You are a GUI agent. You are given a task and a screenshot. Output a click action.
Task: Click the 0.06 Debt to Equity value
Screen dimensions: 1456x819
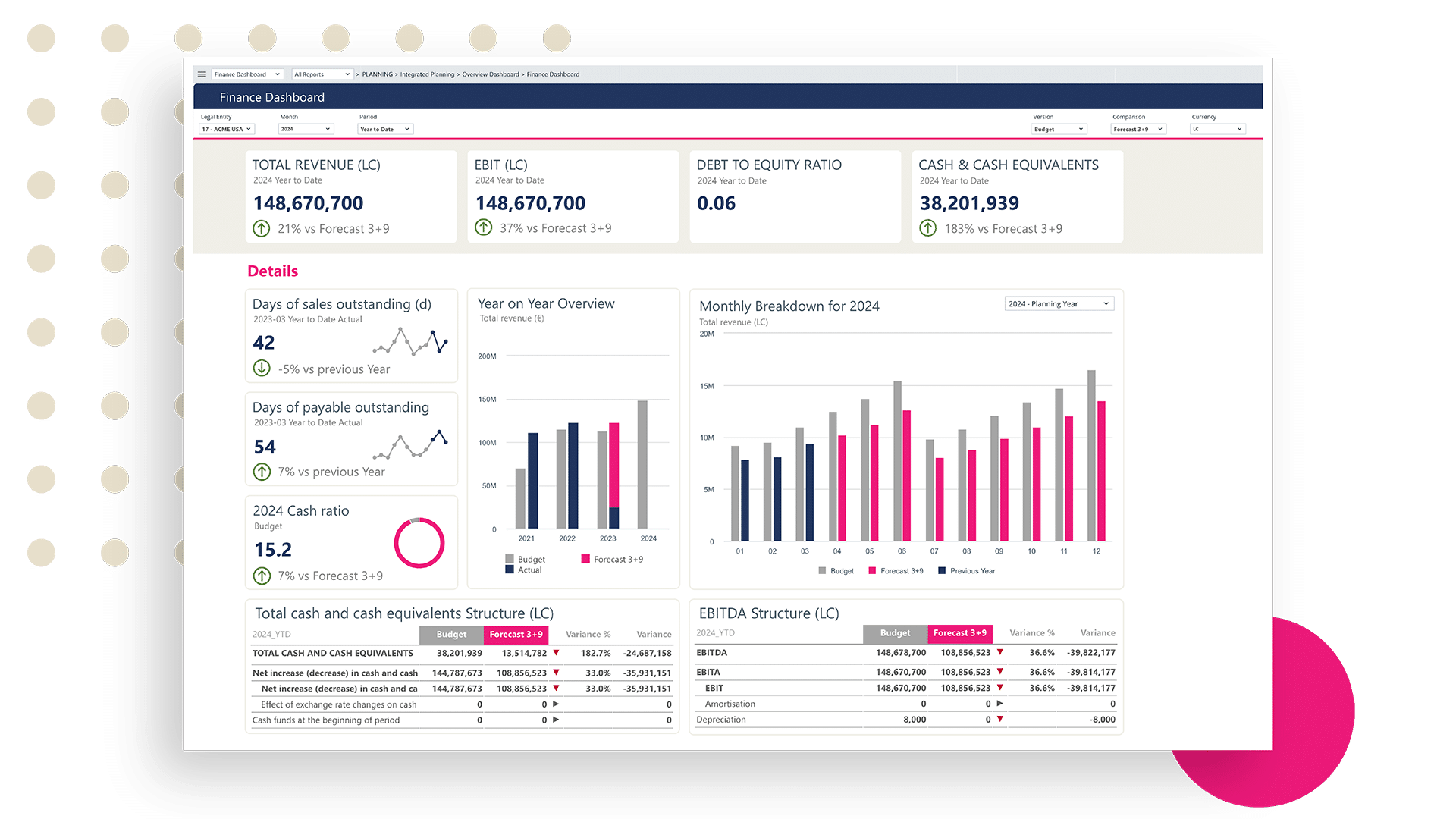716,203
